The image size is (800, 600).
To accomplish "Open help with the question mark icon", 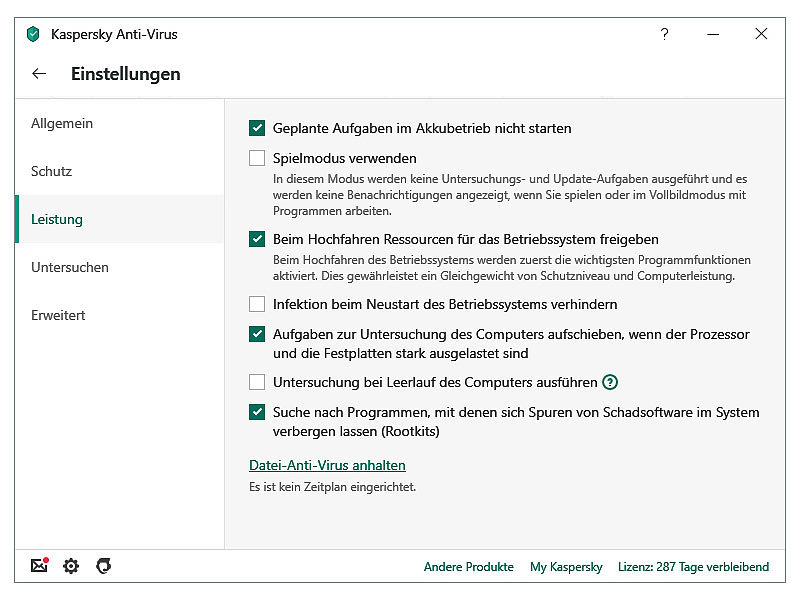I will [664, 34].
